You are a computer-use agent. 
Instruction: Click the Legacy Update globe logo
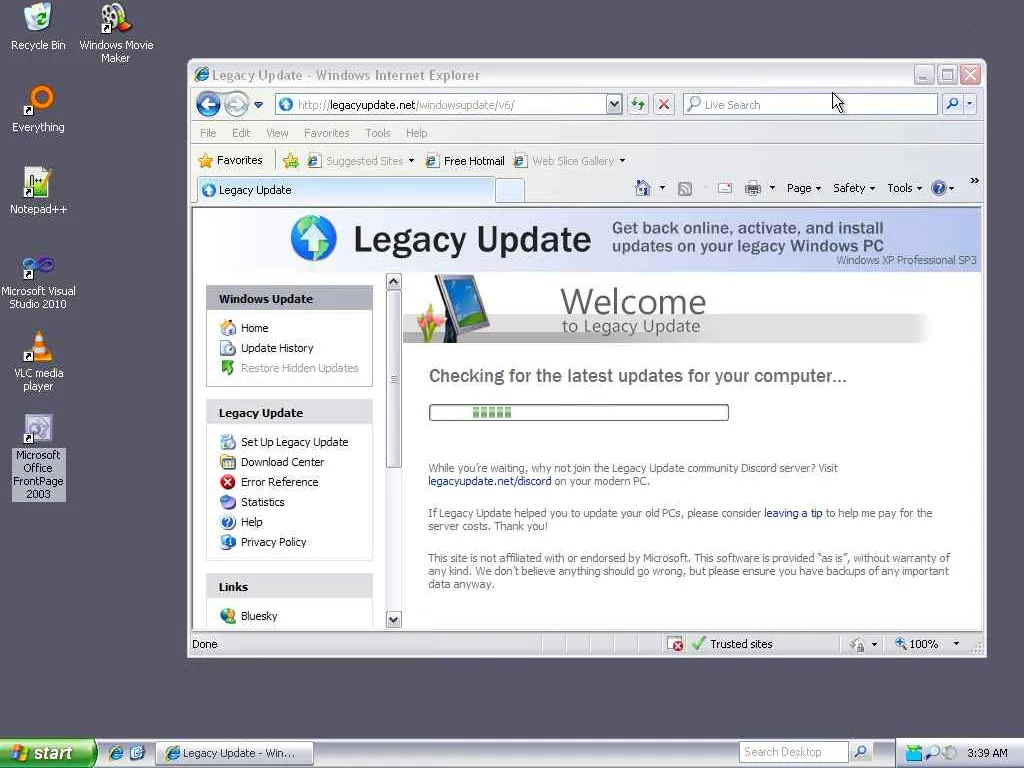coord(313,238)
